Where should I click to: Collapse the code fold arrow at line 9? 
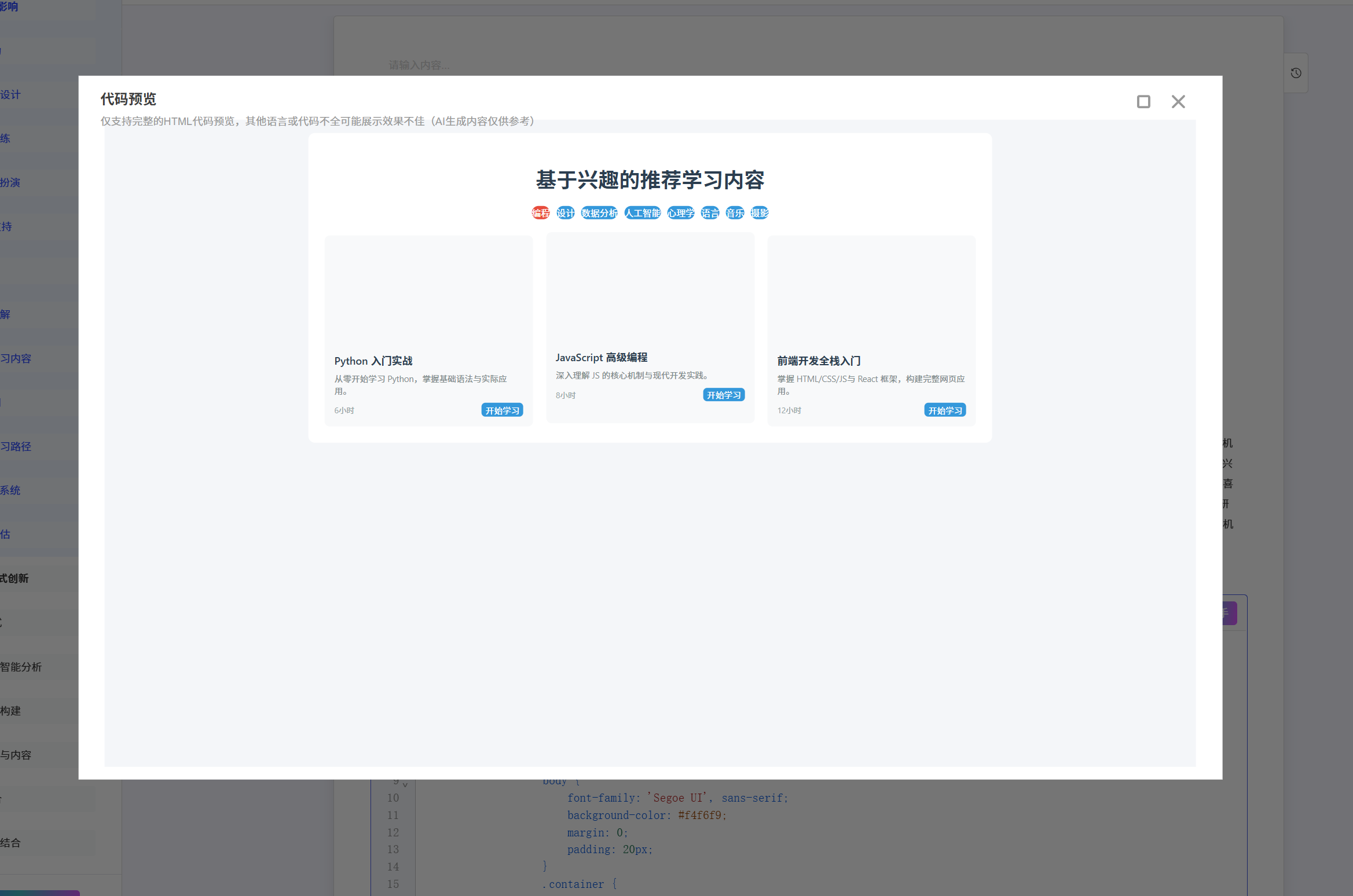405,784
